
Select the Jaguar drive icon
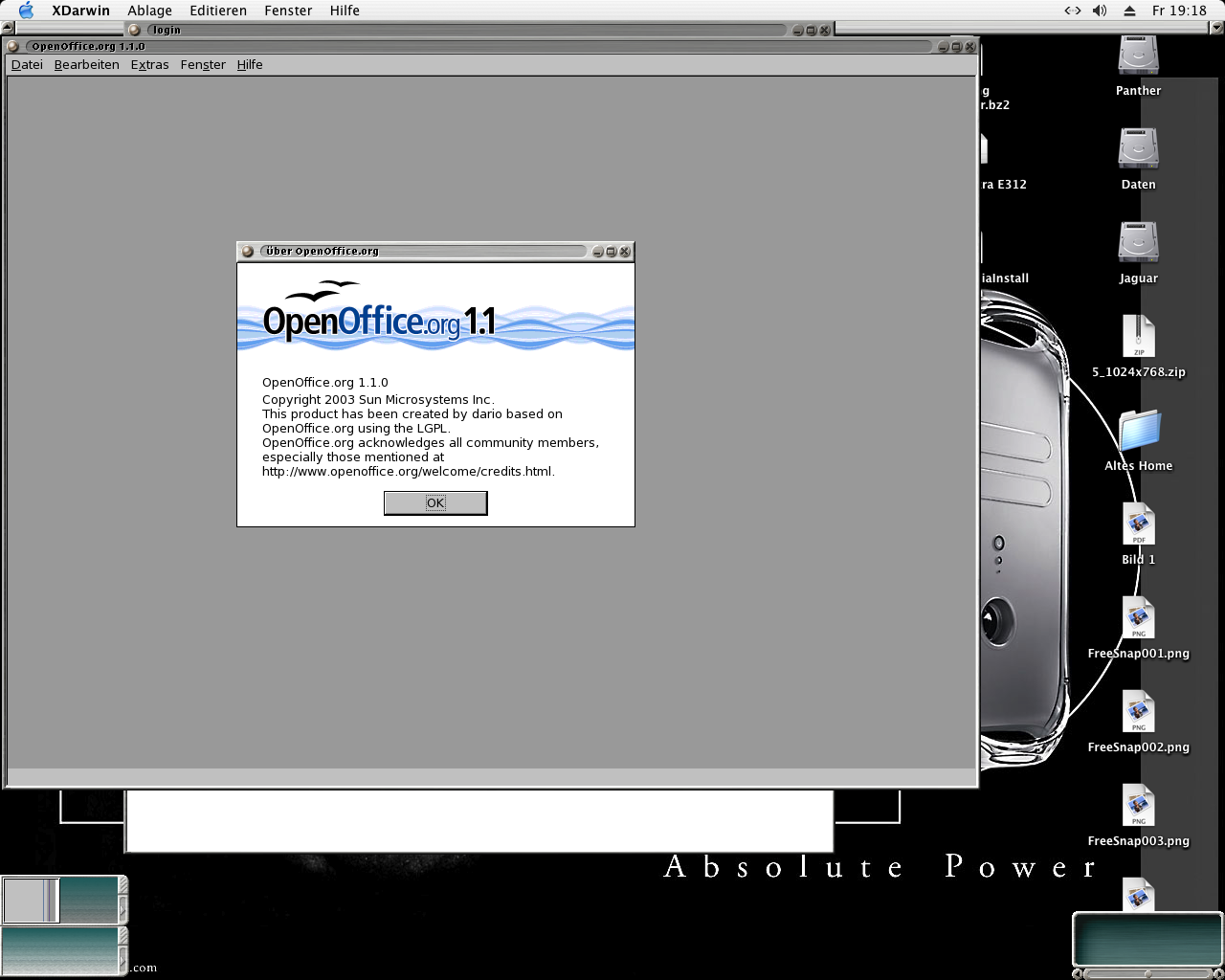click(1138, 243)
